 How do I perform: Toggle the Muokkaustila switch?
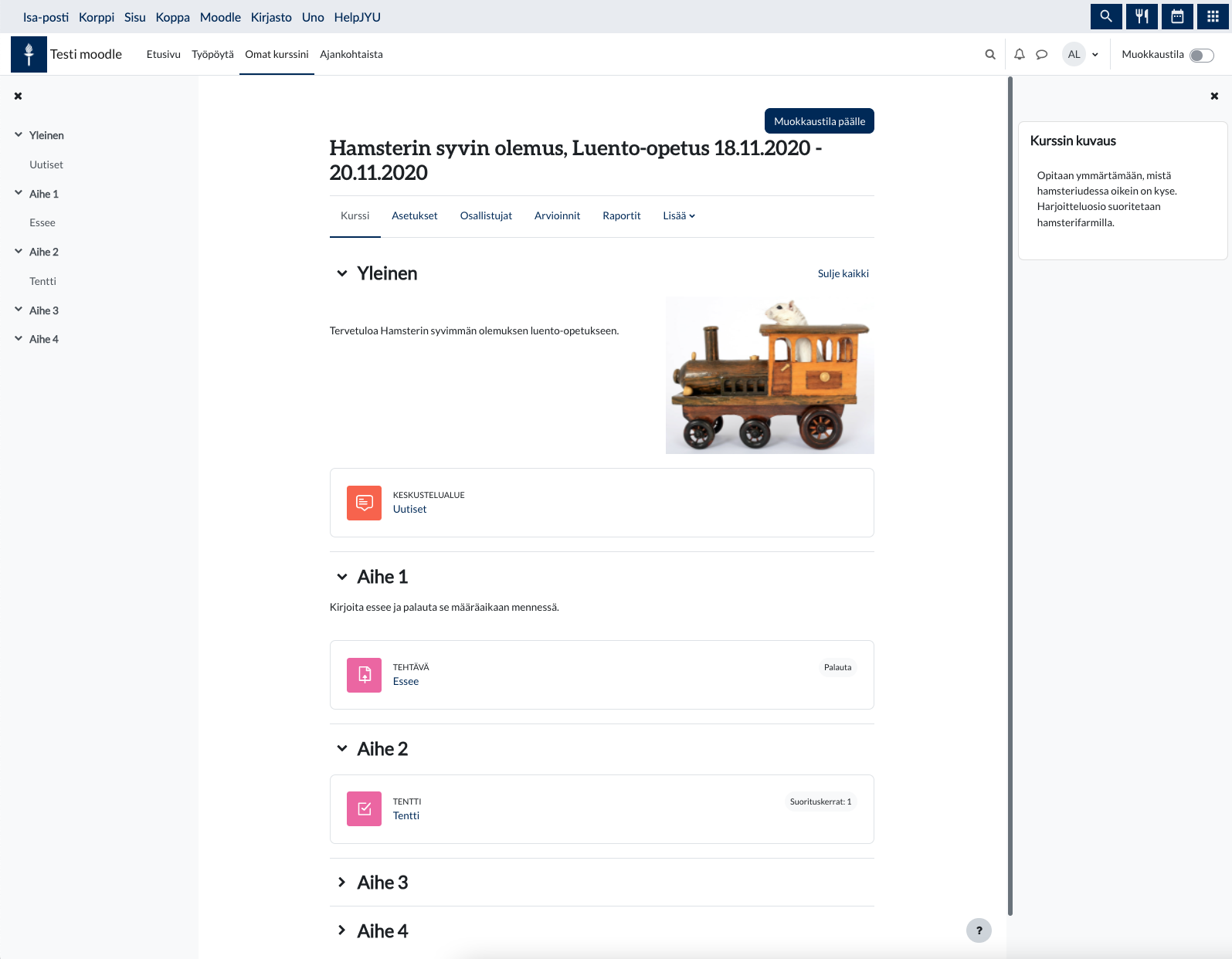[x=1202, y=55]
